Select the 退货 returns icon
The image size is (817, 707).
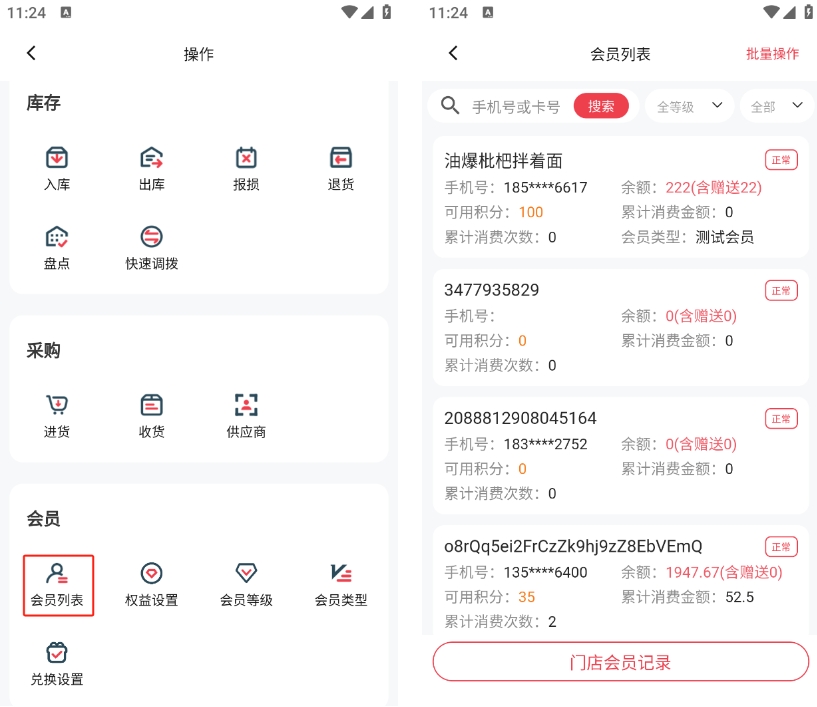click(341, 167)
